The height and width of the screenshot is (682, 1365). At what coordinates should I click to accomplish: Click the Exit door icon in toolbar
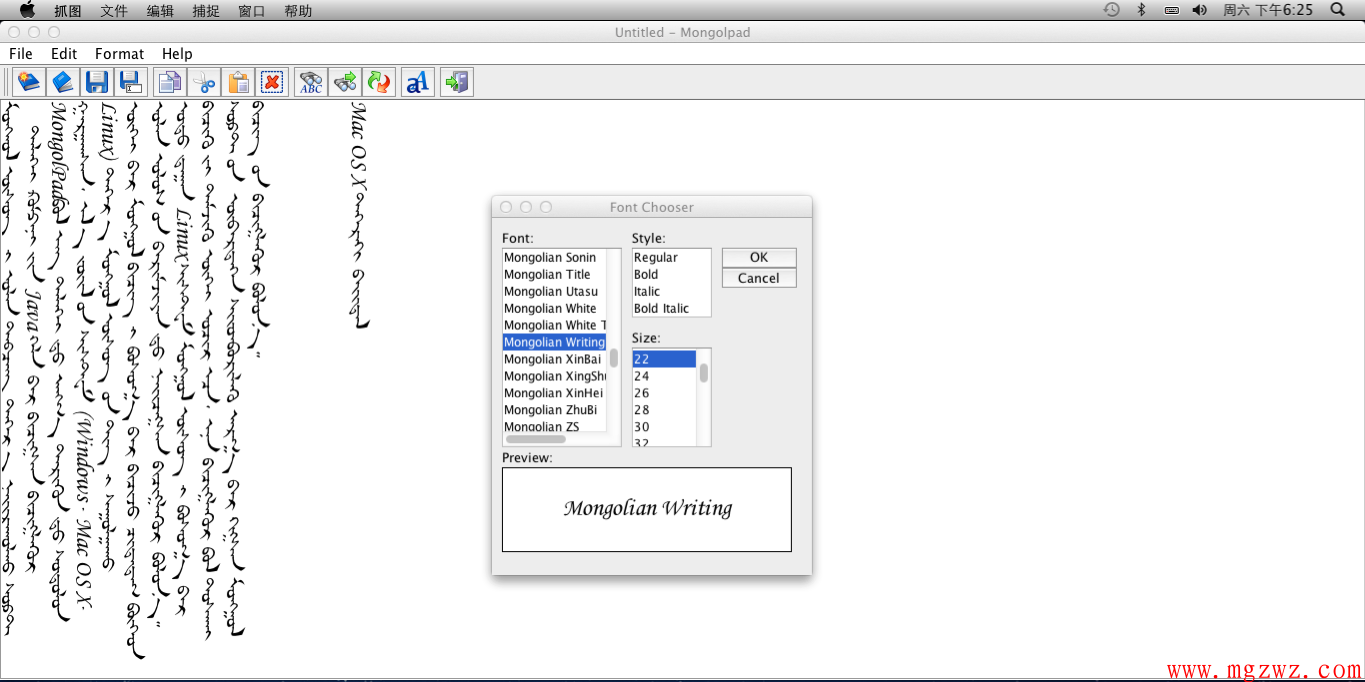457,82
